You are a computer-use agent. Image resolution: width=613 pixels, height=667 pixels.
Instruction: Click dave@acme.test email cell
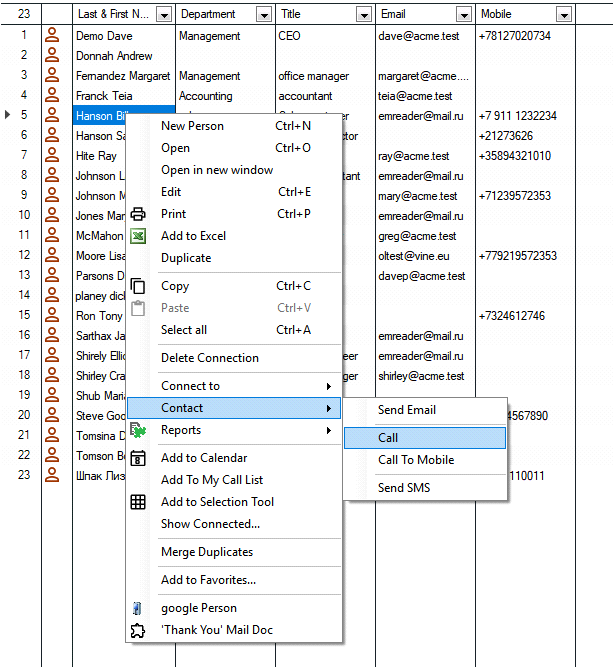(425, 36)
